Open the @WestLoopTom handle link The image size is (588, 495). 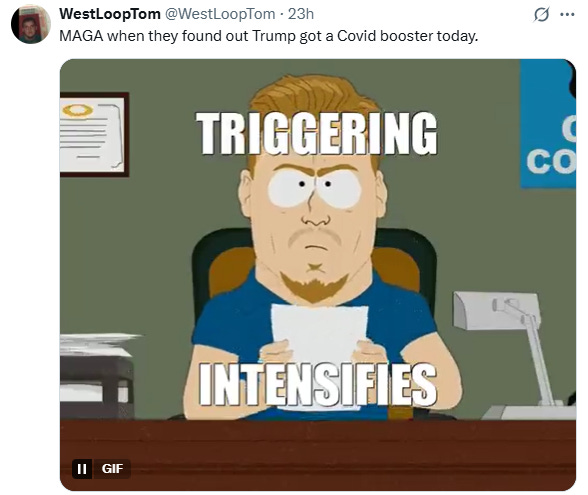click(220, 14)
